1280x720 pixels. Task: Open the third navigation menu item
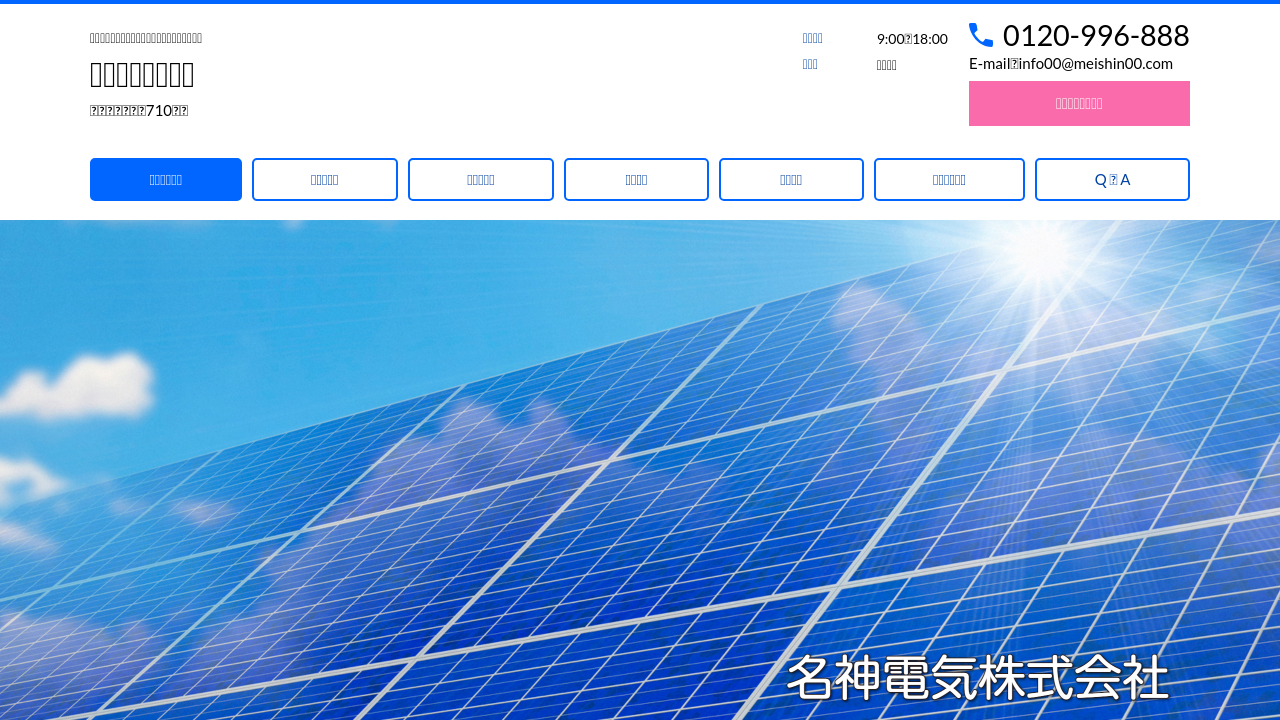point(481,180)
